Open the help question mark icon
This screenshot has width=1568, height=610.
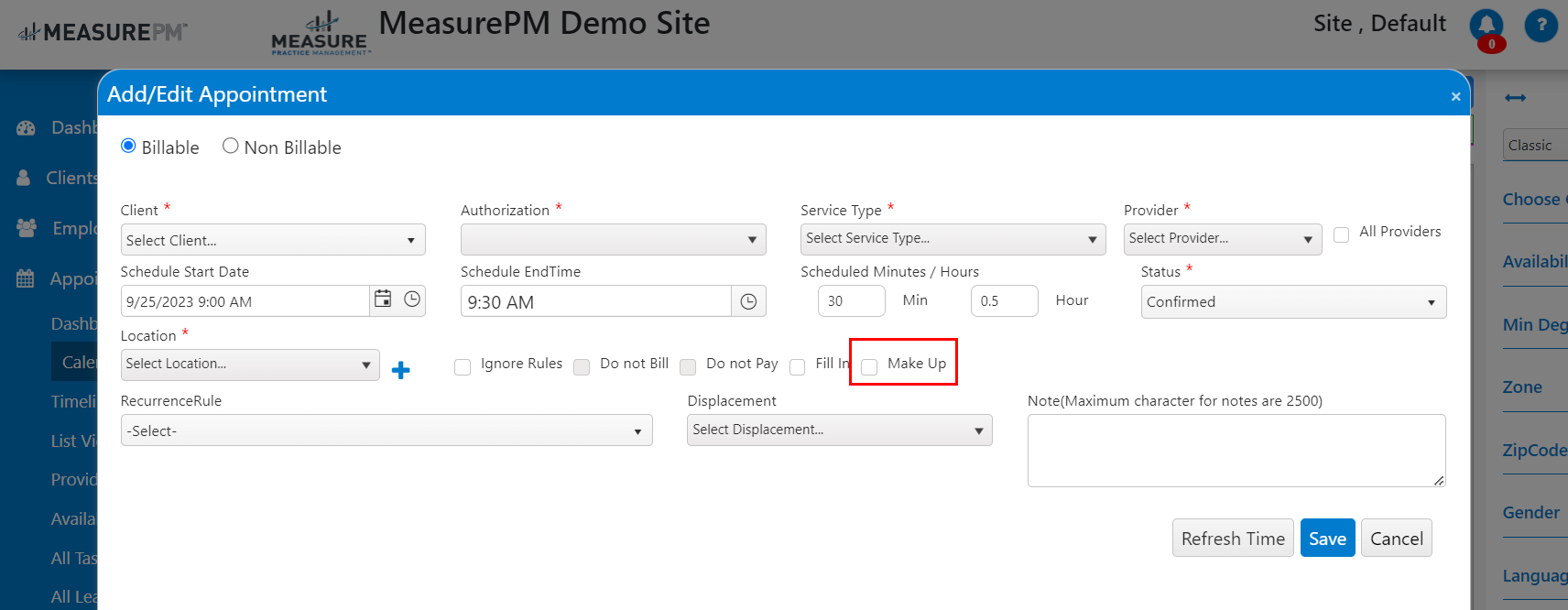click(1541, 25)
